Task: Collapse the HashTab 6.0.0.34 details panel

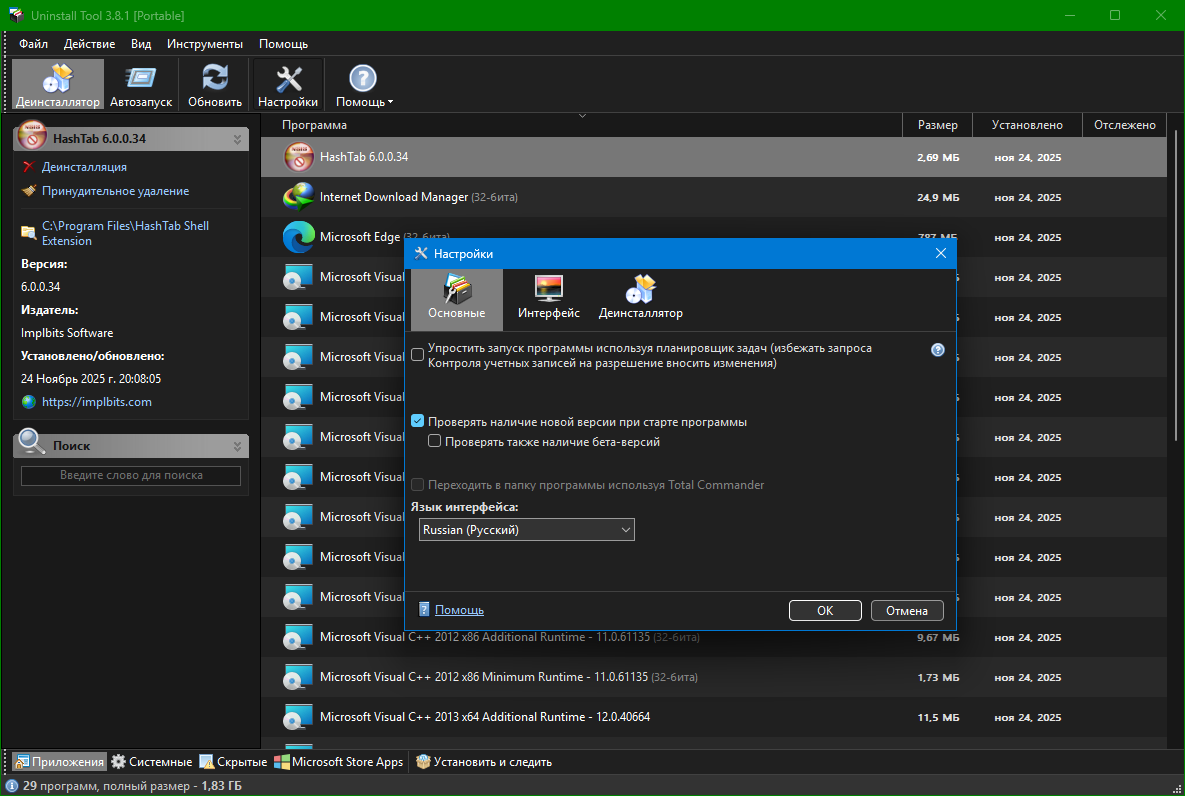Action: tap(238, 139)
